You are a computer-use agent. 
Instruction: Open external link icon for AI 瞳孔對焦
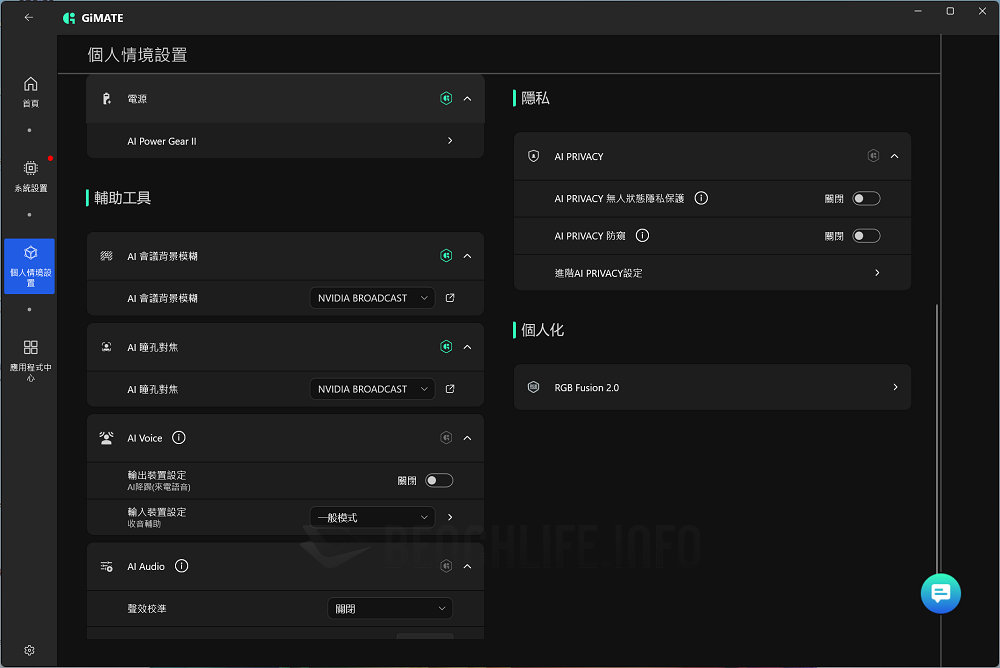(x=450, y=389)
